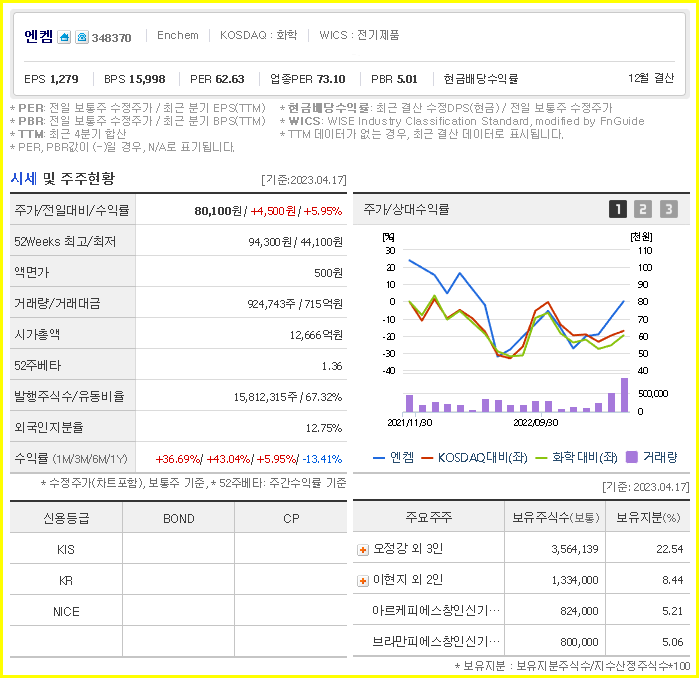This screenshot has width=699, height=678.
Task: Click the purple 거래량 legend square
Action: [632, 457]
